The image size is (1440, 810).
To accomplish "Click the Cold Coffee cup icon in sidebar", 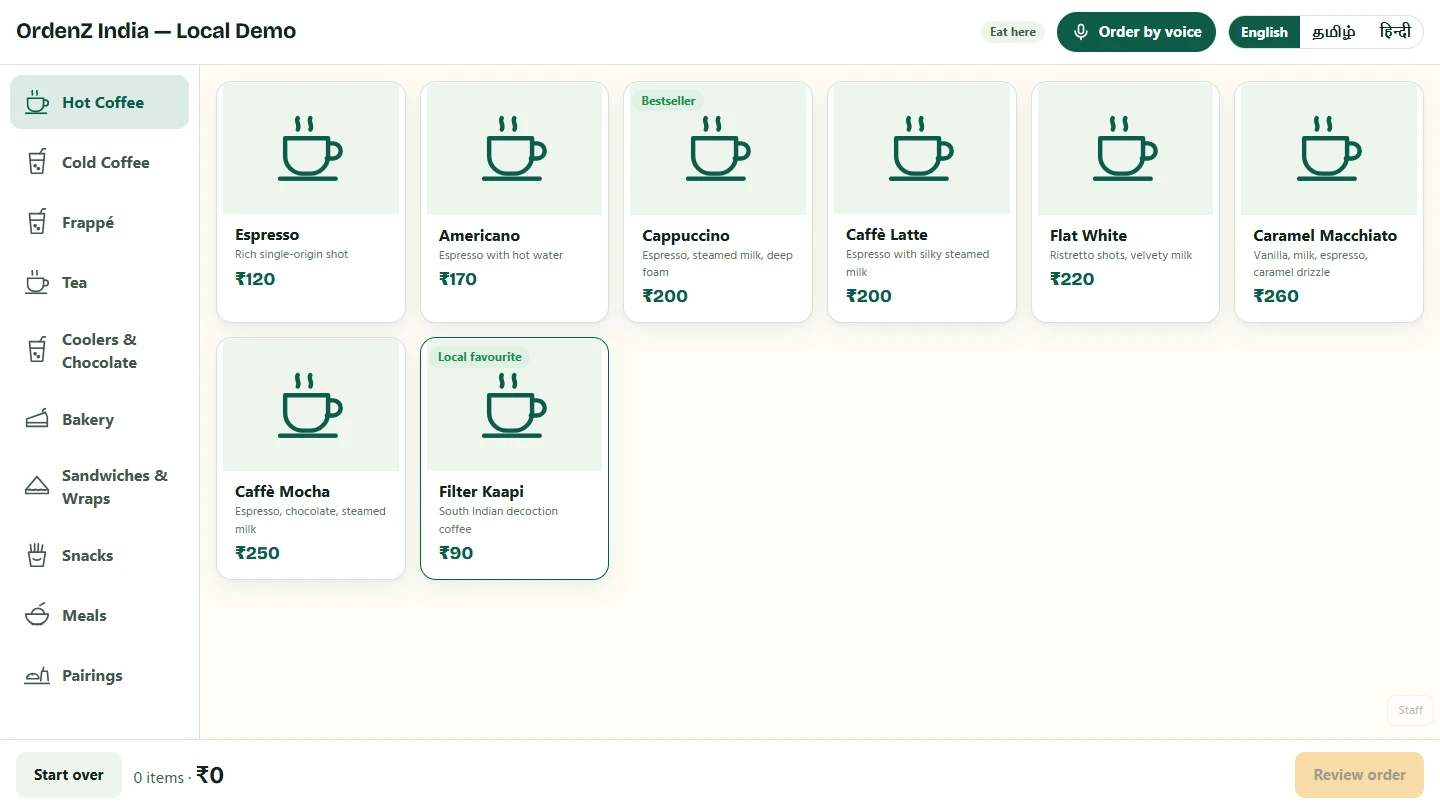I will tap(37, 162).
